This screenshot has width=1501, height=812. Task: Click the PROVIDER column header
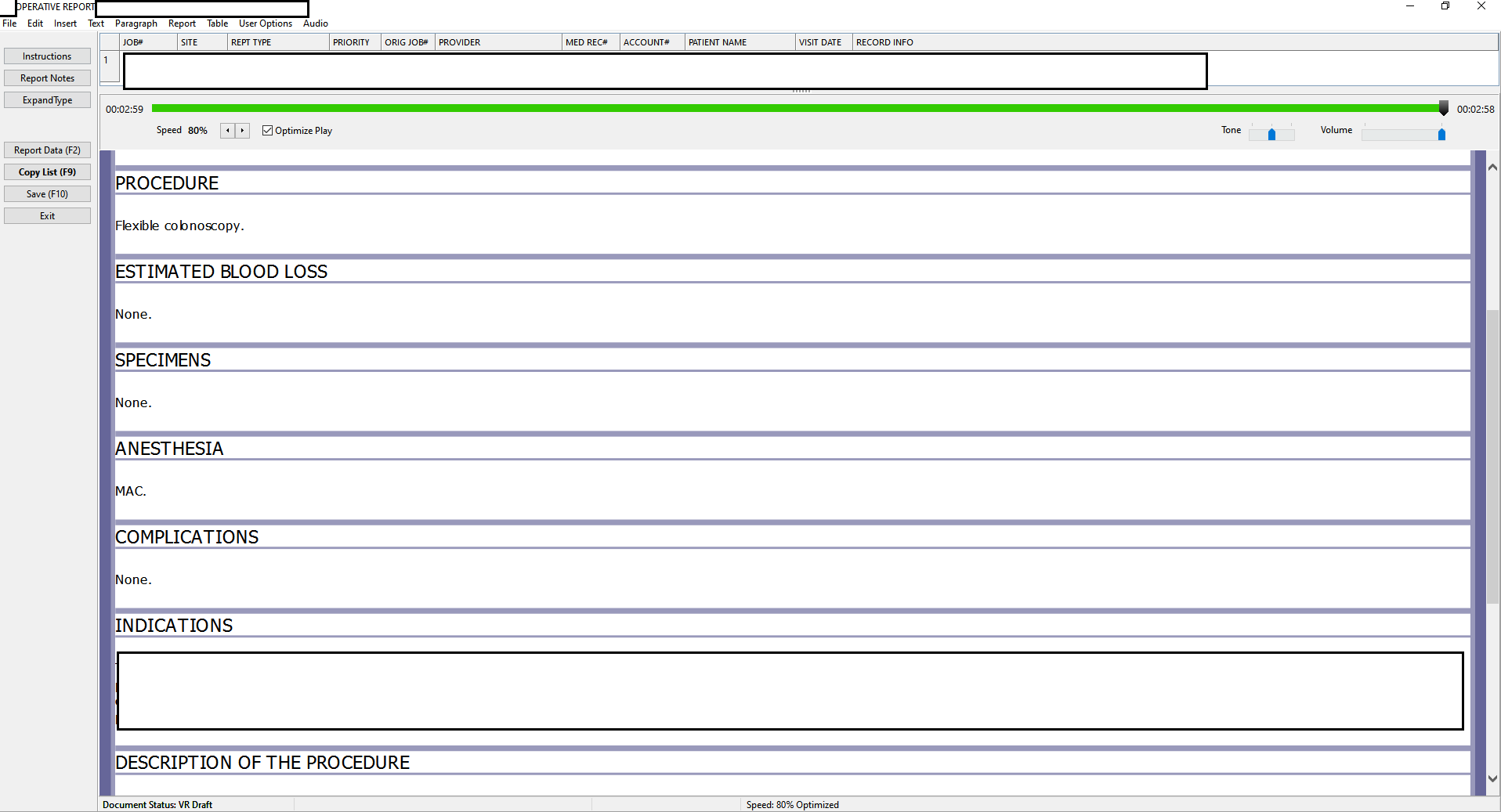coord(499,42)
